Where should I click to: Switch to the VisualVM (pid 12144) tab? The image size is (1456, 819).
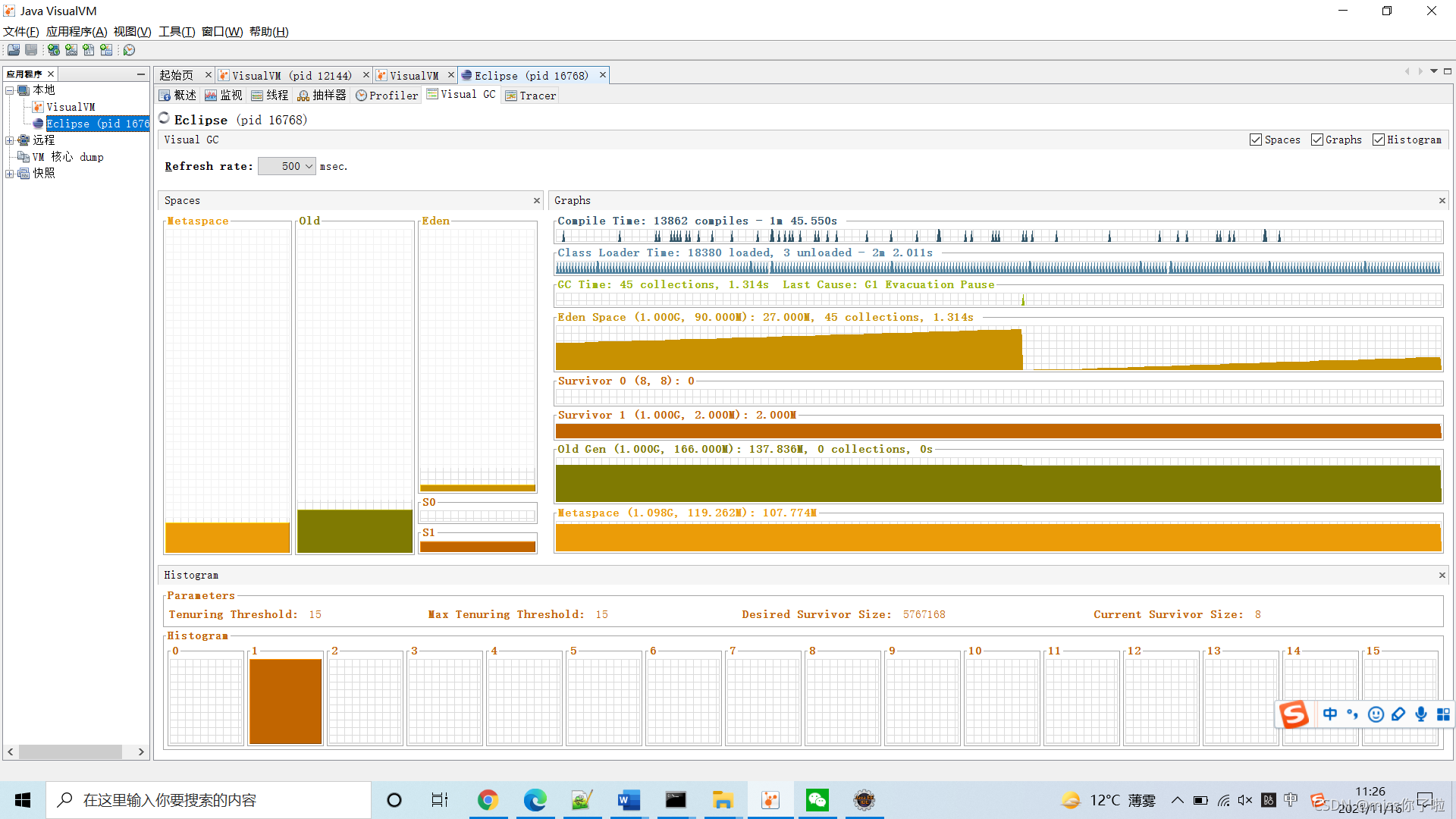[x=288, y=75]
